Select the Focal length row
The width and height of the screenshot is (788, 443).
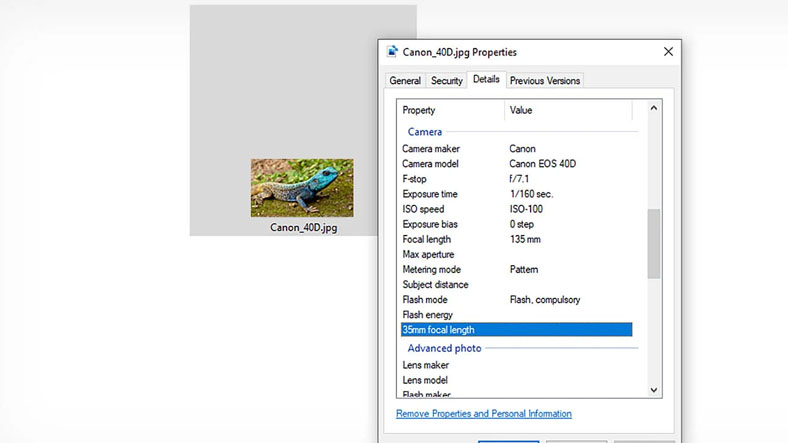[517, 239]
